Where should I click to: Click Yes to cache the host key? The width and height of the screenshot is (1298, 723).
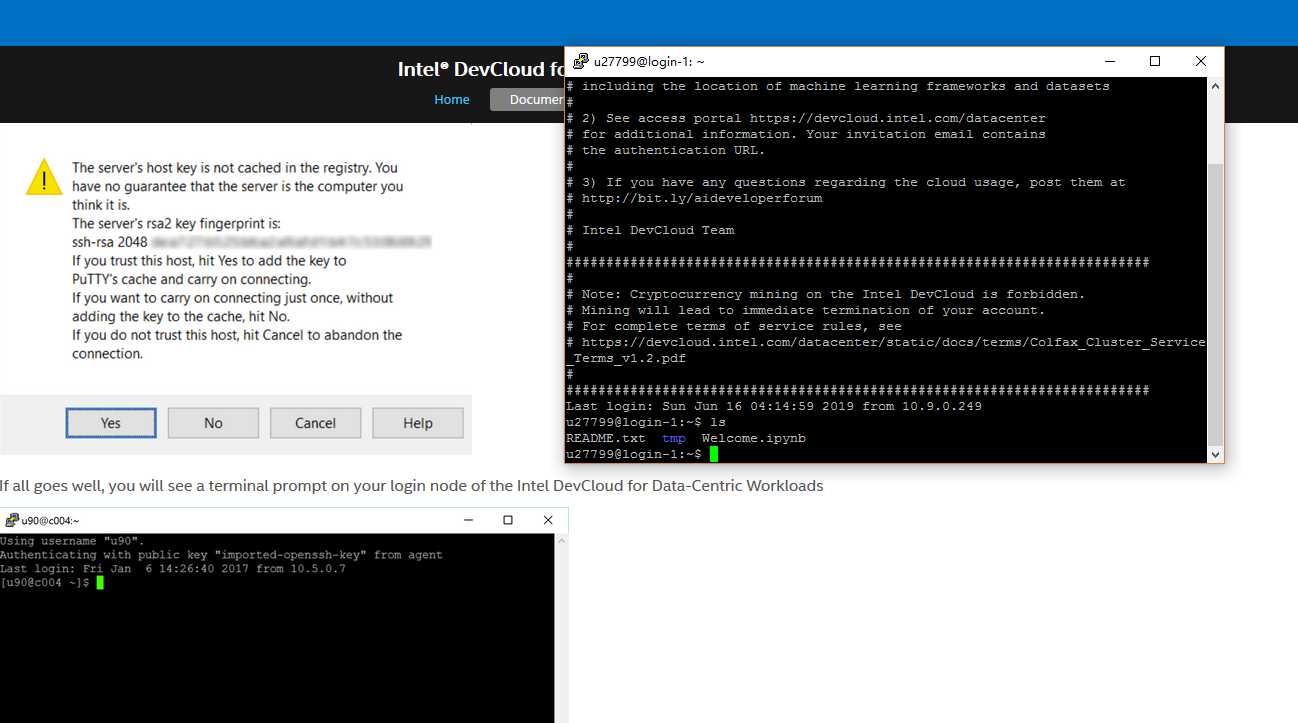[111, 423]
